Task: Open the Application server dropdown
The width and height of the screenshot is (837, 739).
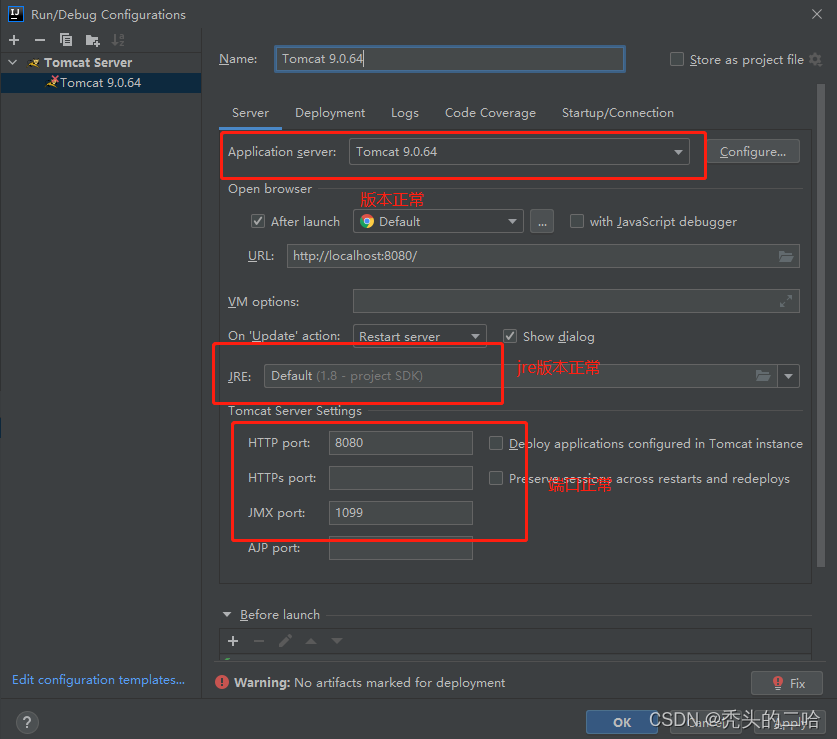Action: pos(519,152)
